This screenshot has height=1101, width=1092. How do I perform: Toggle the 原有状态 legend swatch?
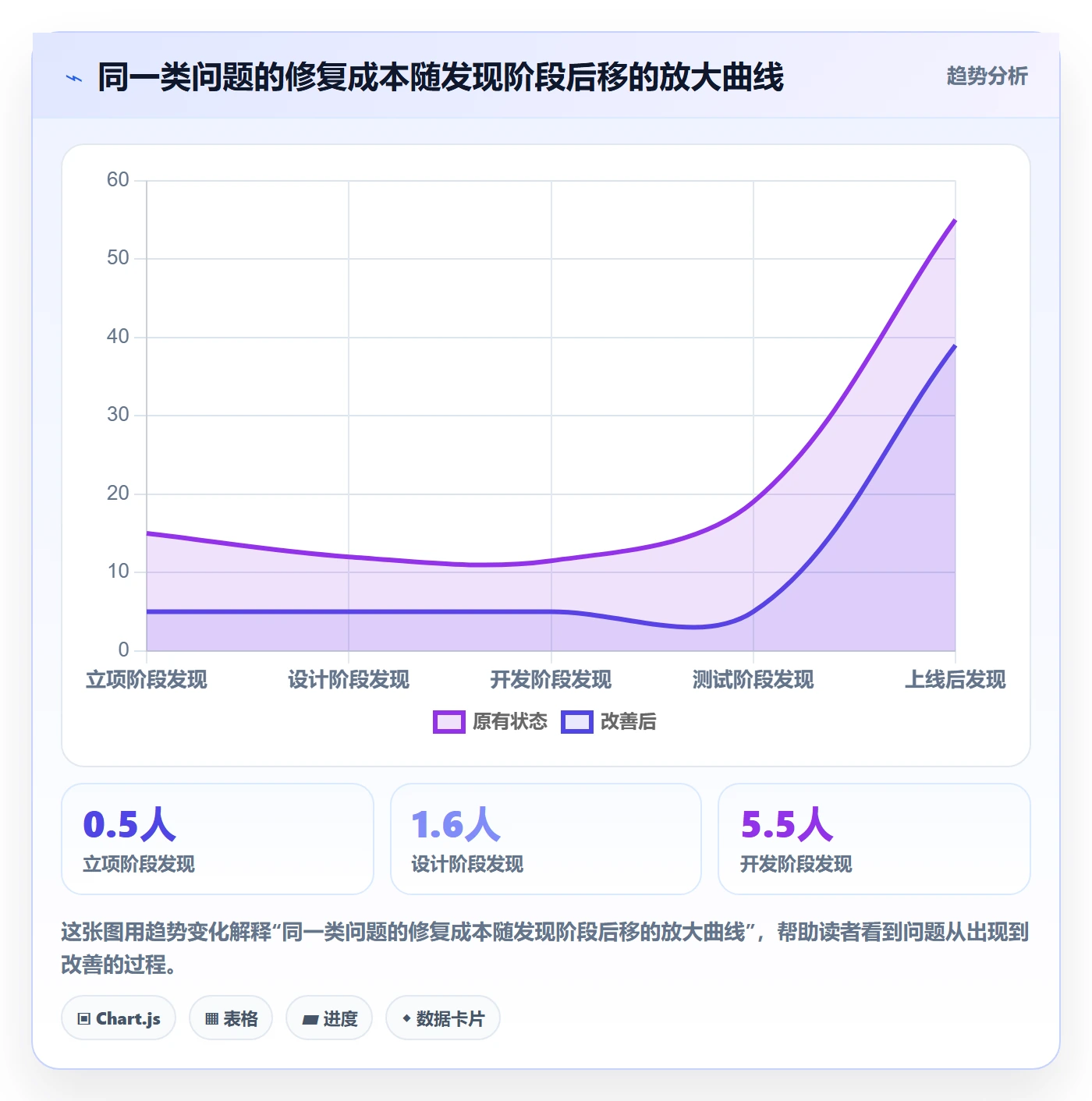(449, 722)
